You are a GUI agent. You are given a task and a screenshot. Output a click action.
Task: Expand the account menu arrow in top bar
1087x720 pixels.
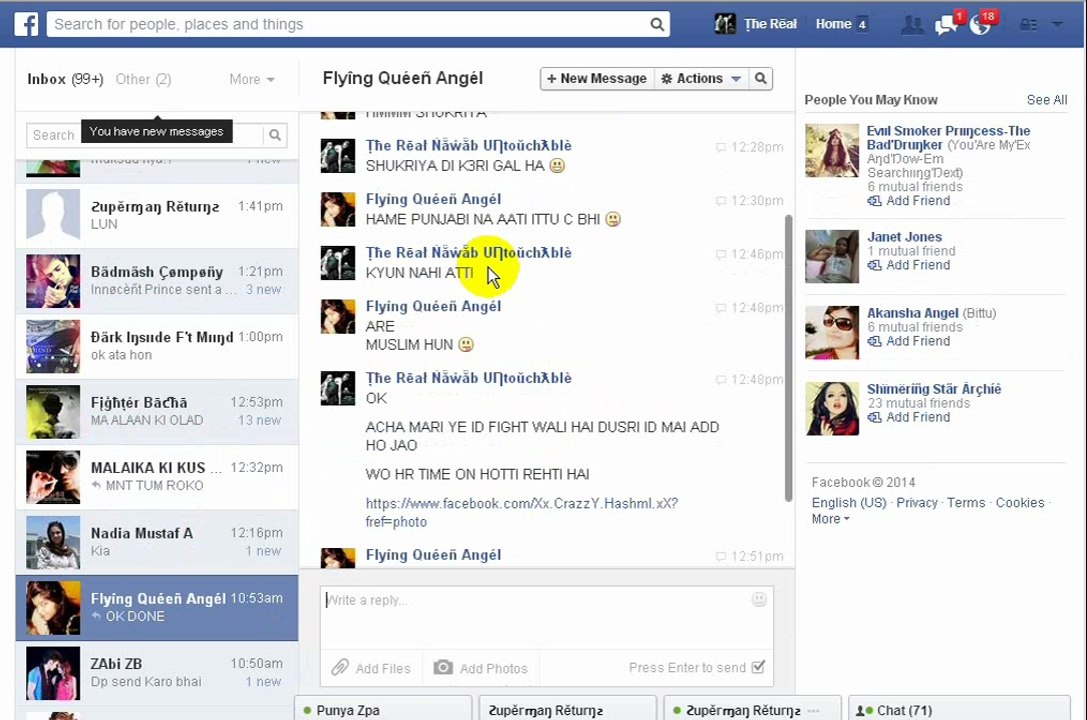tap(1057, 25)
